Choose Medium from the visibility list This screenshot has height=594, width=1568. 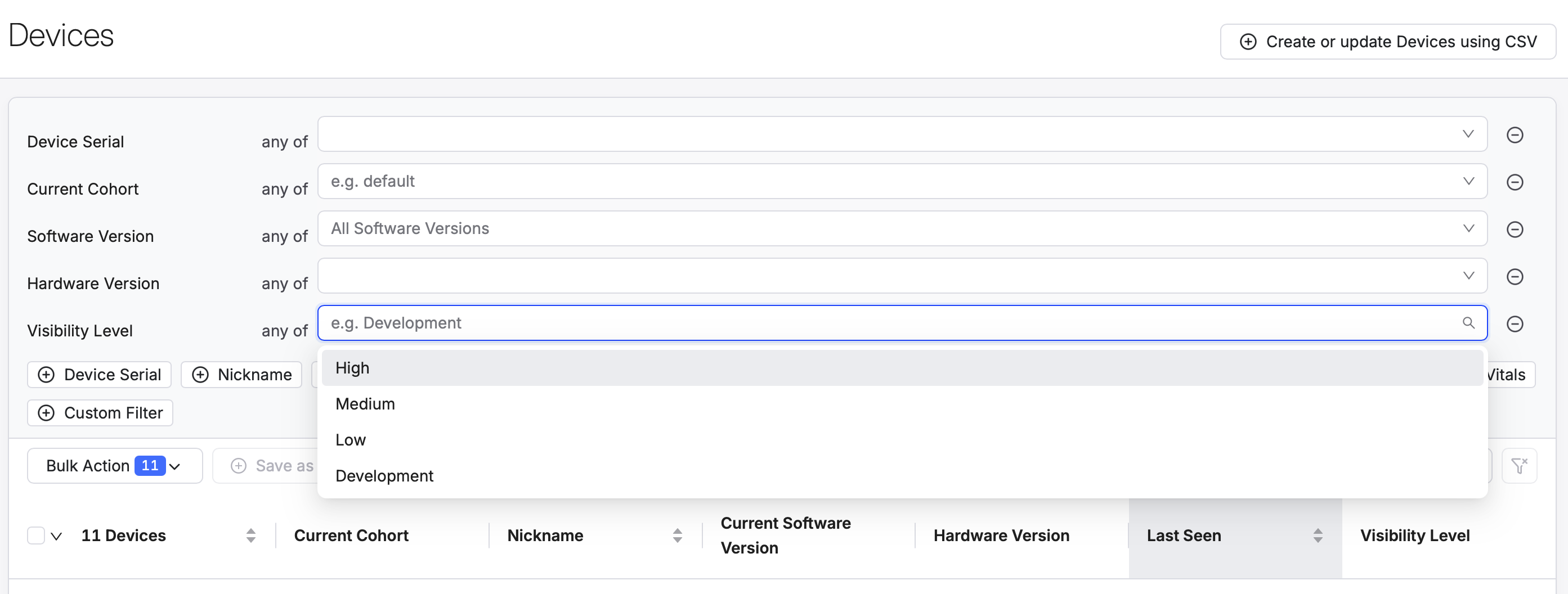click(365, 404)
